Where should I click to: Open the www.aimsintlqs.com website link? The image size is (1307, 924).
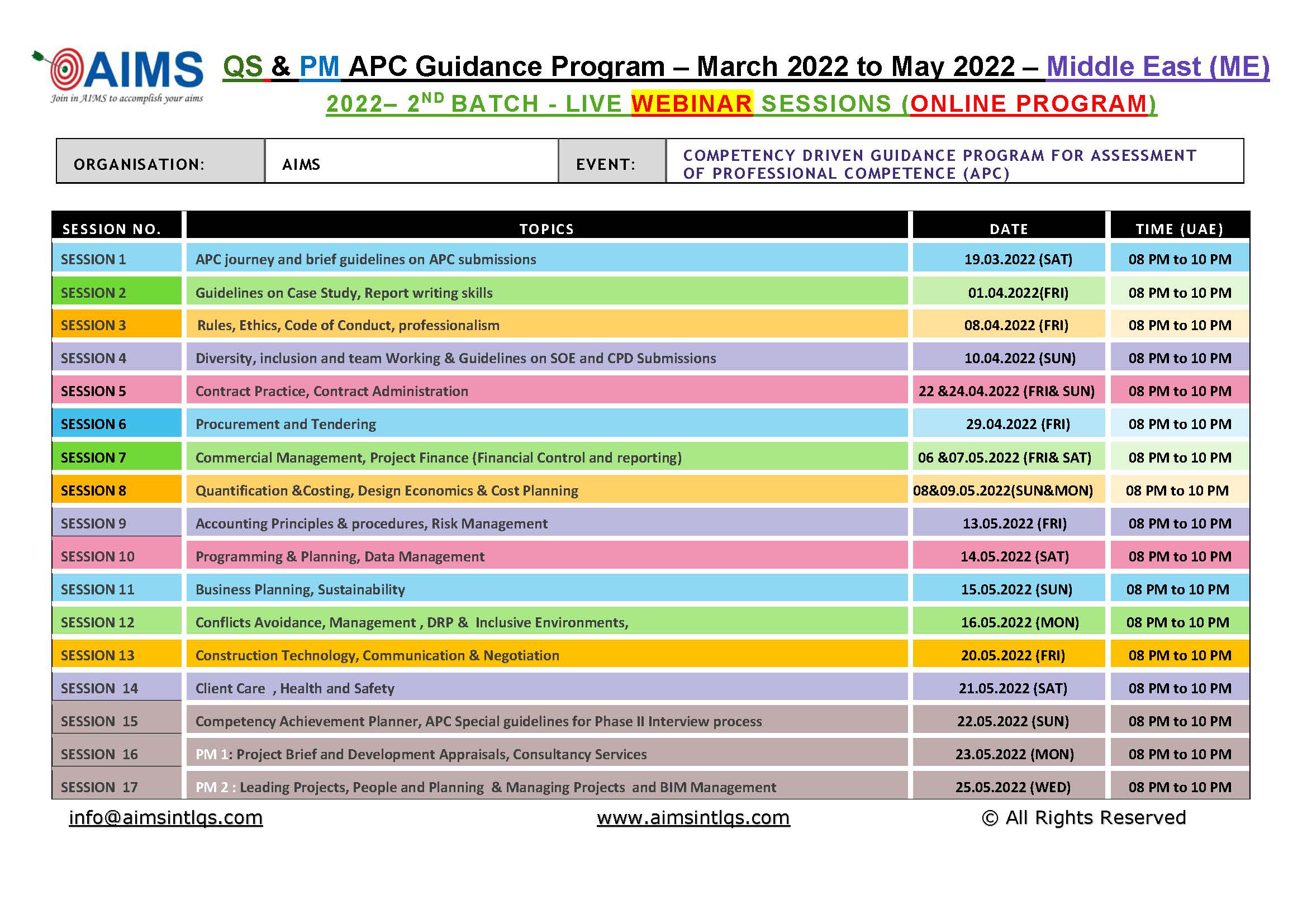693,818
